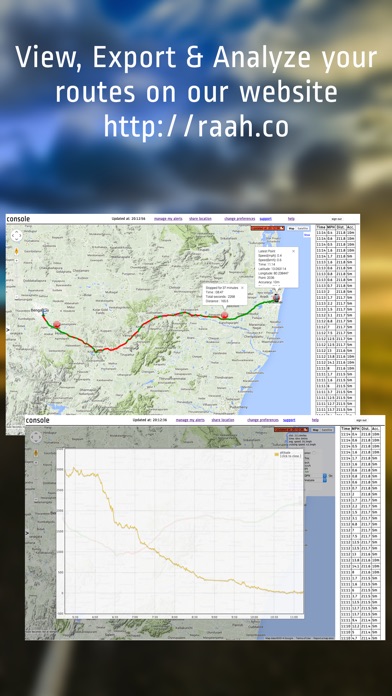Open manage my alerts in upper console

point(167,219)
